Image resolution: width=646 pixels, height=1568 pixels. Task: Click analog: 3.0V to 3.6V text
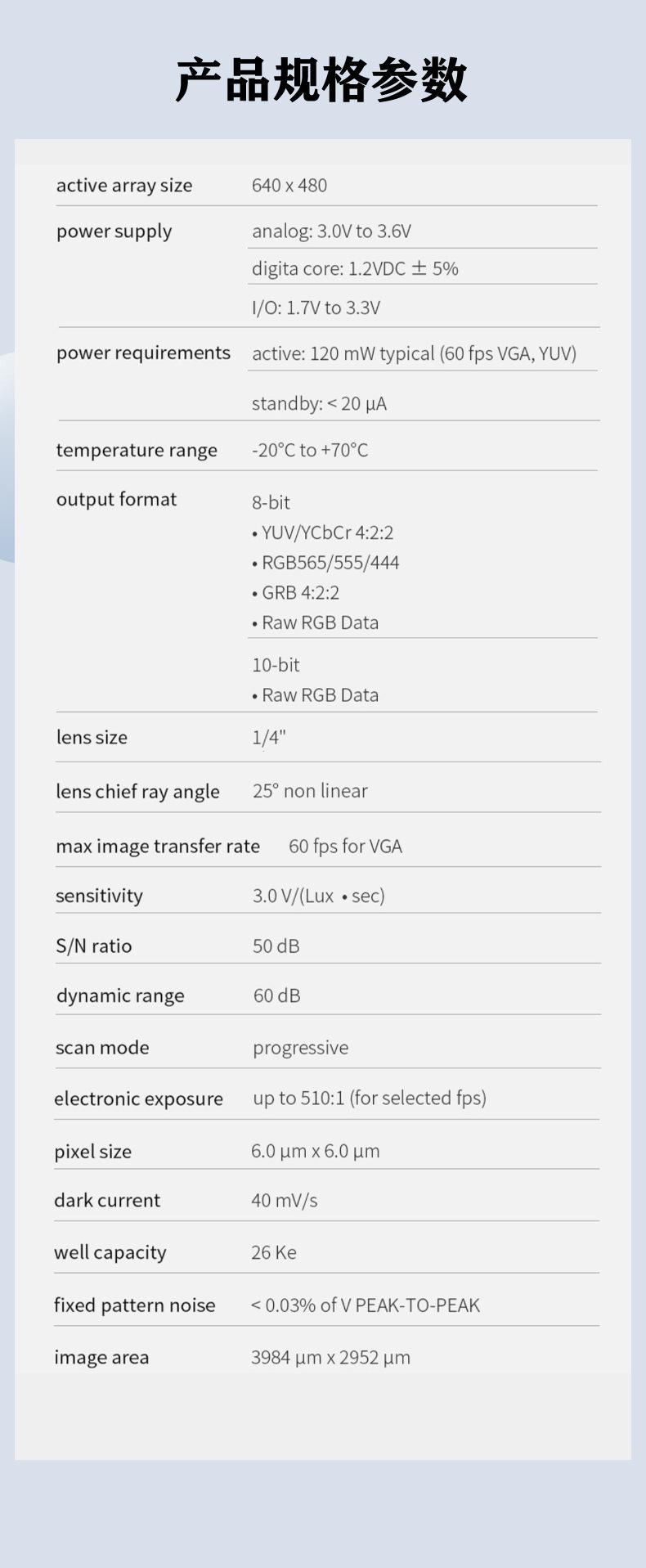click(x=331, y=231)
